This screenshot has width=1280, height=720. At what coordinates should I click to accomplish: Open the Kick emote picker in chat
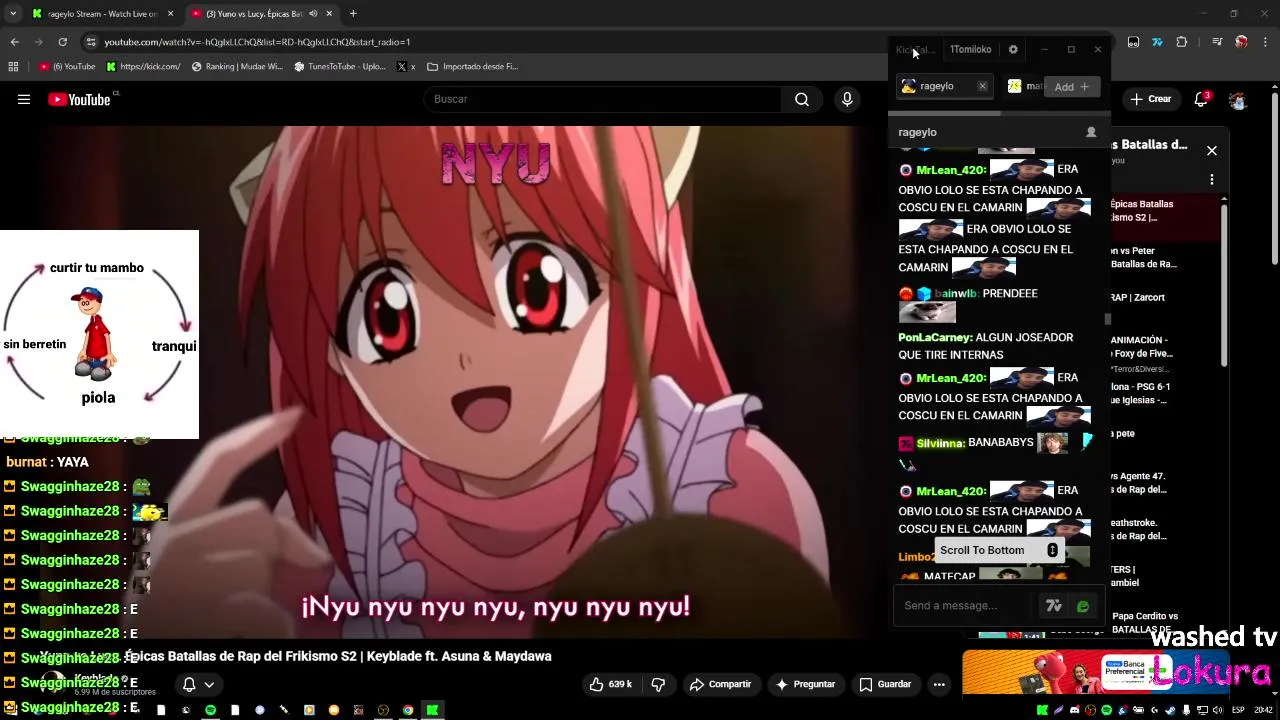[1083, 606]
